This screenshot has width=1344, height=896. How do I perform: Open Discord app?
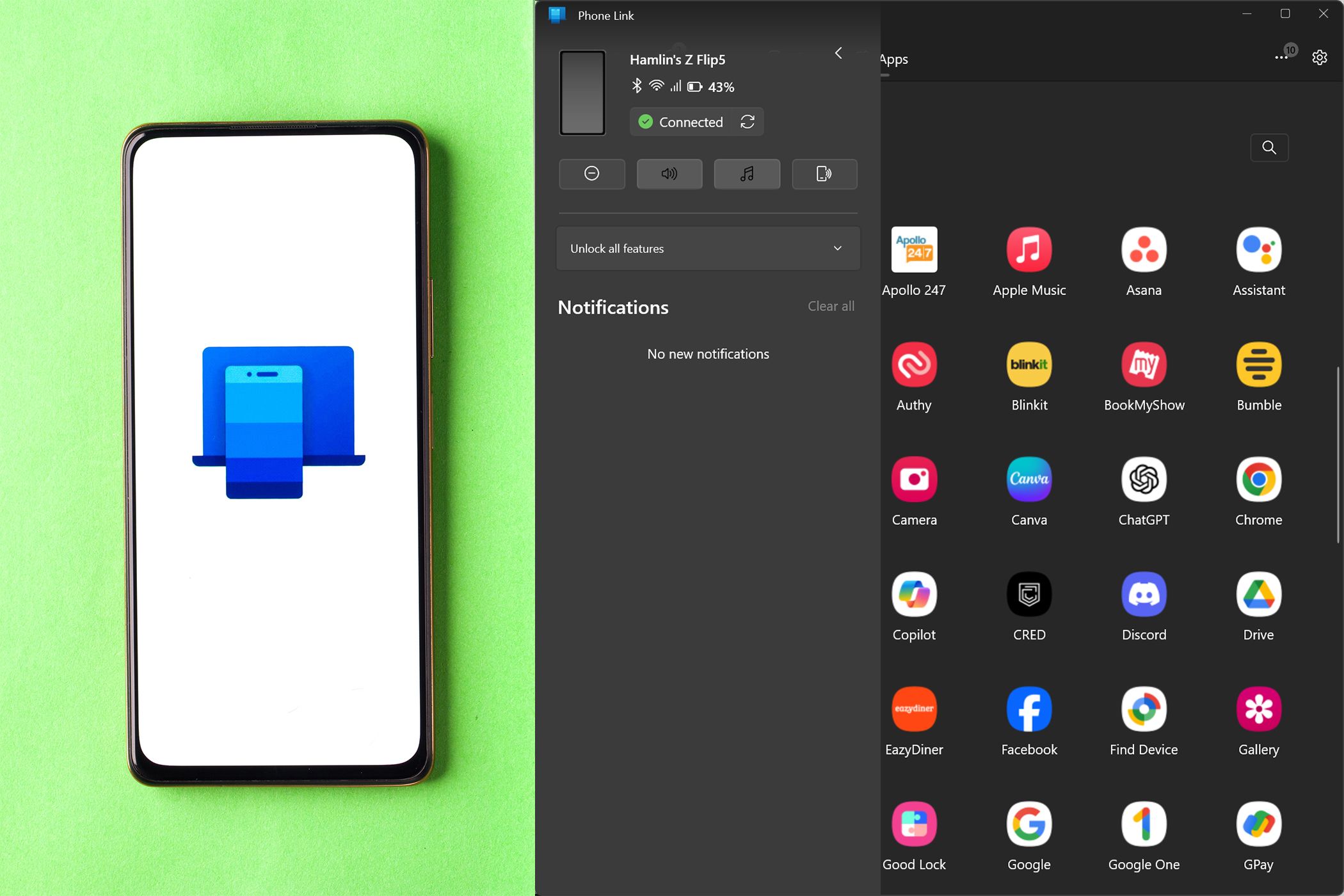point(1144,594)
